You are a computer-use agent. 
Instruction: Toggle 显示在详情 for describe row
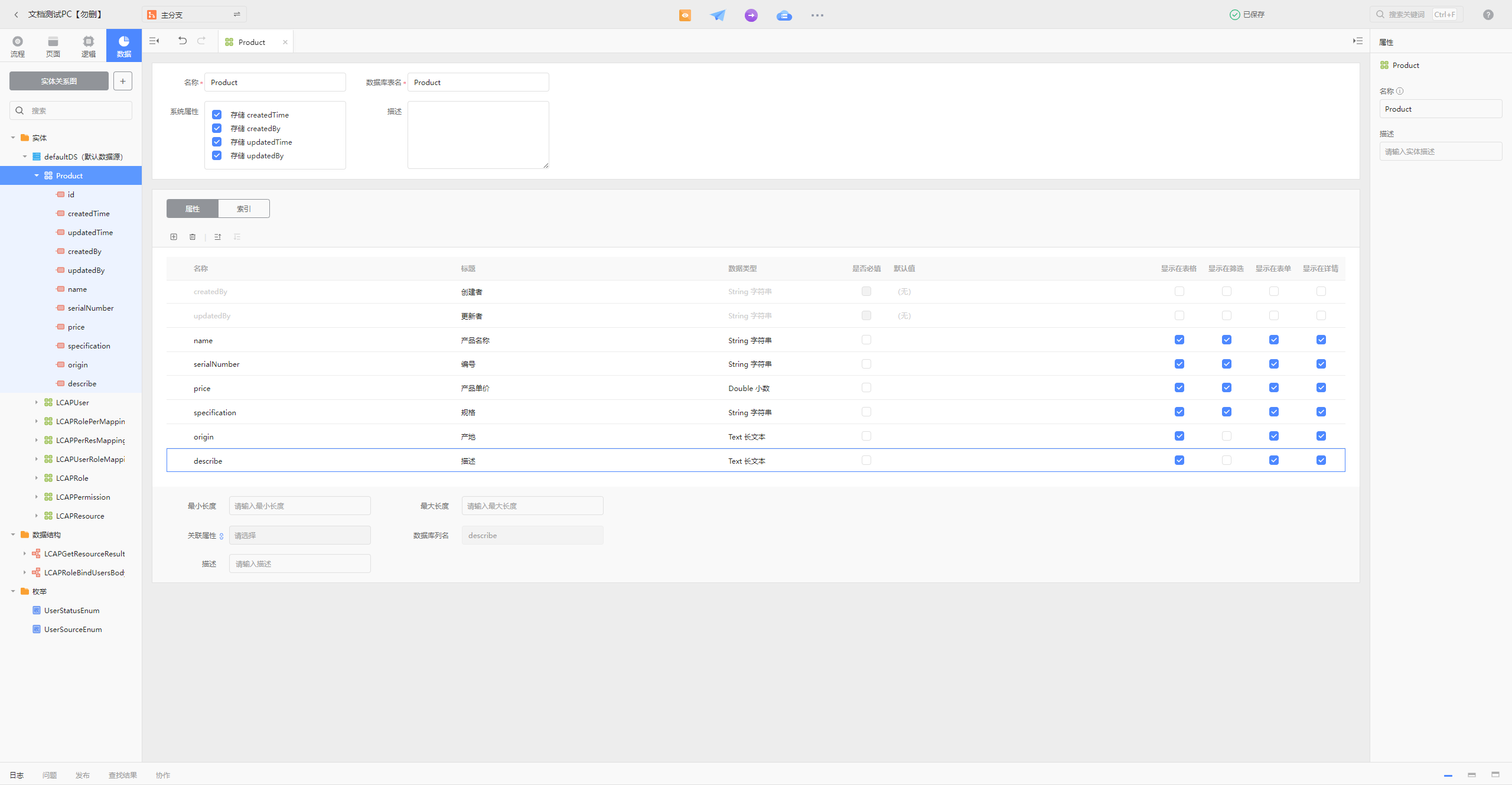tap(1321, 460)
